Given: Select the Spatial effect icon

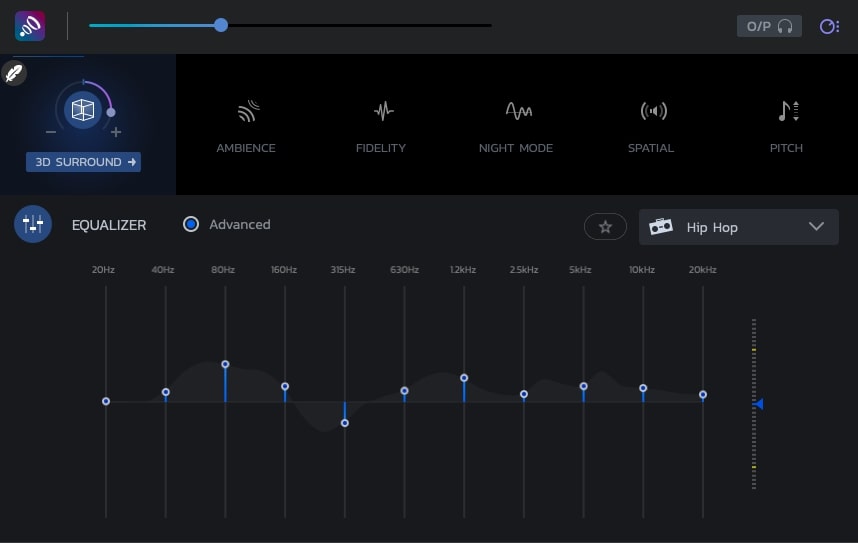Looking at the screenshot, I should pyautogui.click(x=652, y=111).
